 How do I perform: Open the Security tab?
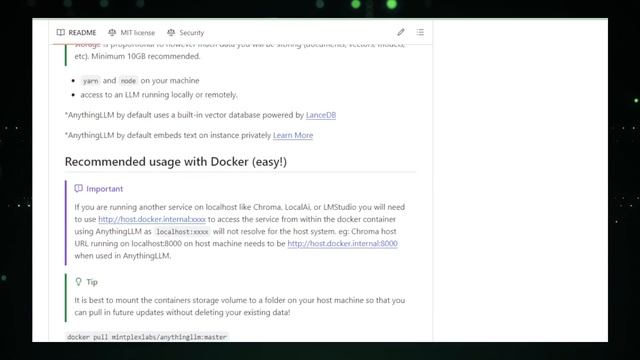(185, 33)
